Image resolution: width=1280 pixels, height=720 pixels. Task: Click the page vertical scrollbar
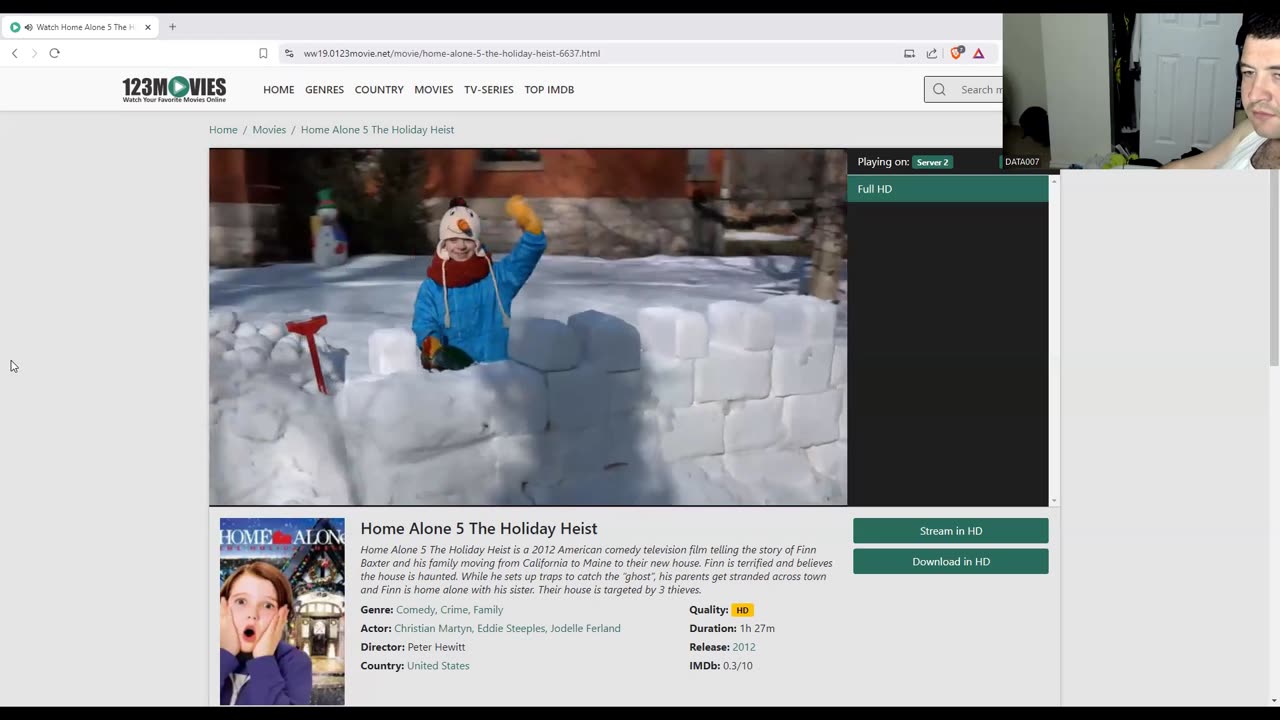[1274, 267]
